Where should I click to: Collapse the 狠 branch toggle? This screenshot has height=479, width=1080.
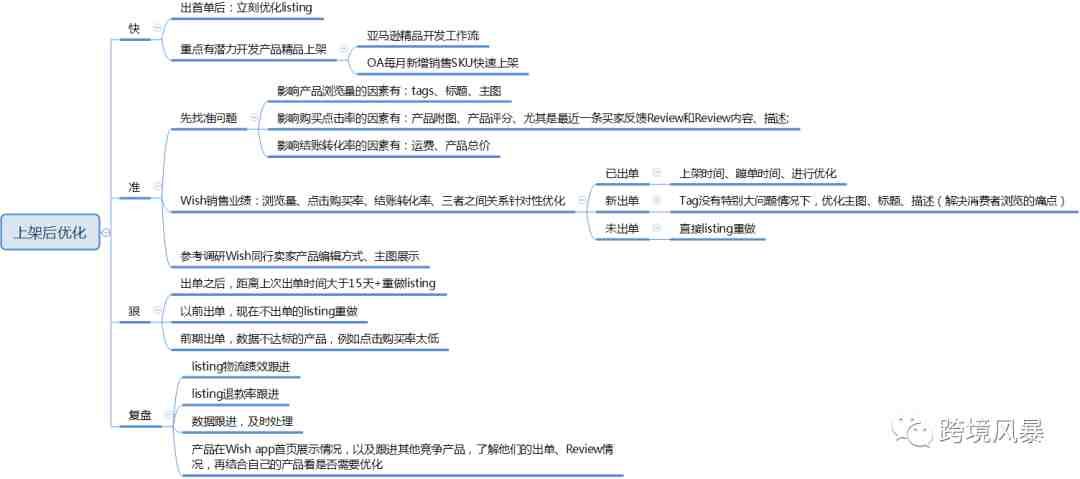click(x=154, y=312)
